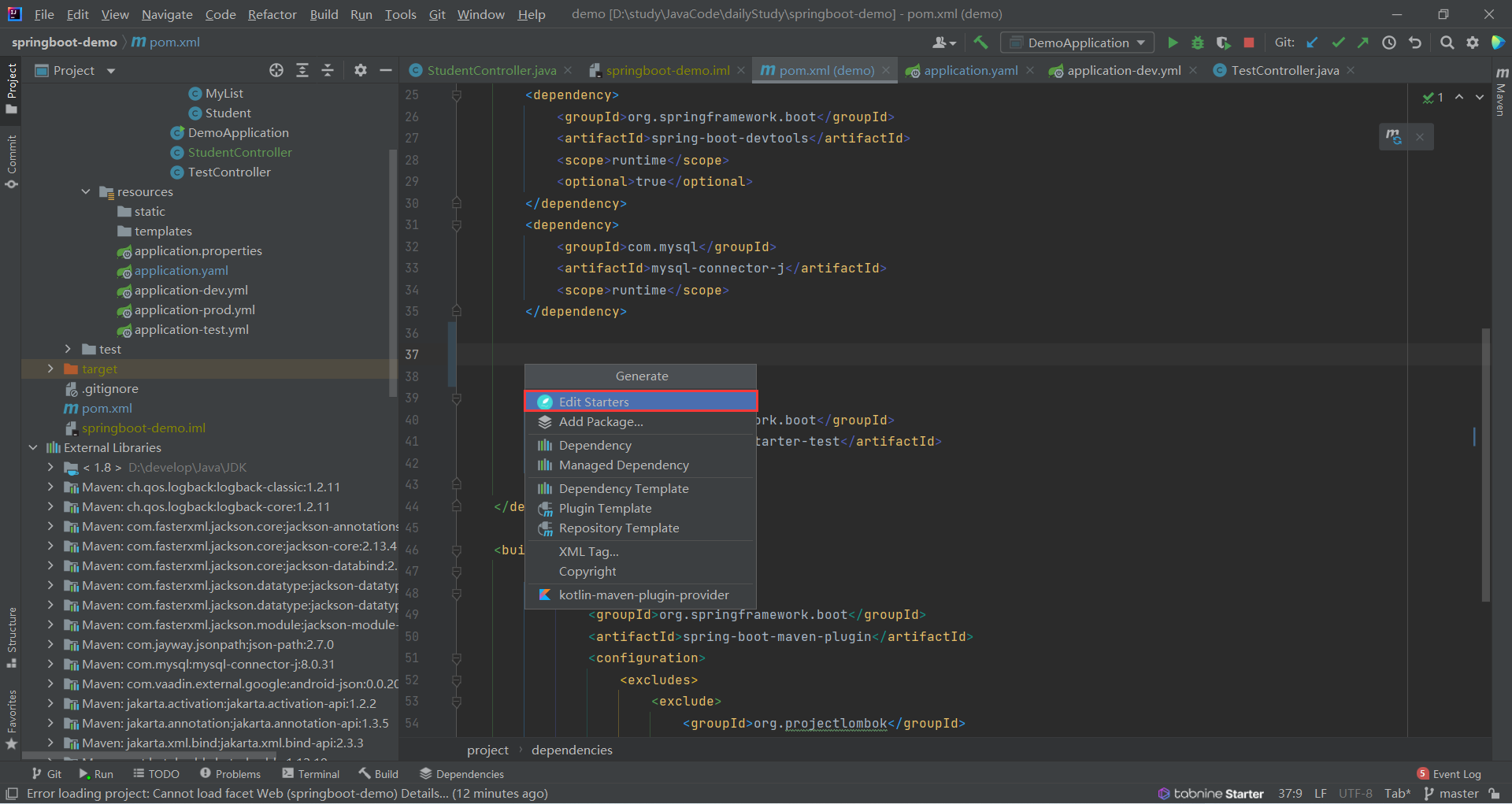This screenshot has height=804, width=1512.
Task: Open the Dependencies tool window
Action: point(461,774)
